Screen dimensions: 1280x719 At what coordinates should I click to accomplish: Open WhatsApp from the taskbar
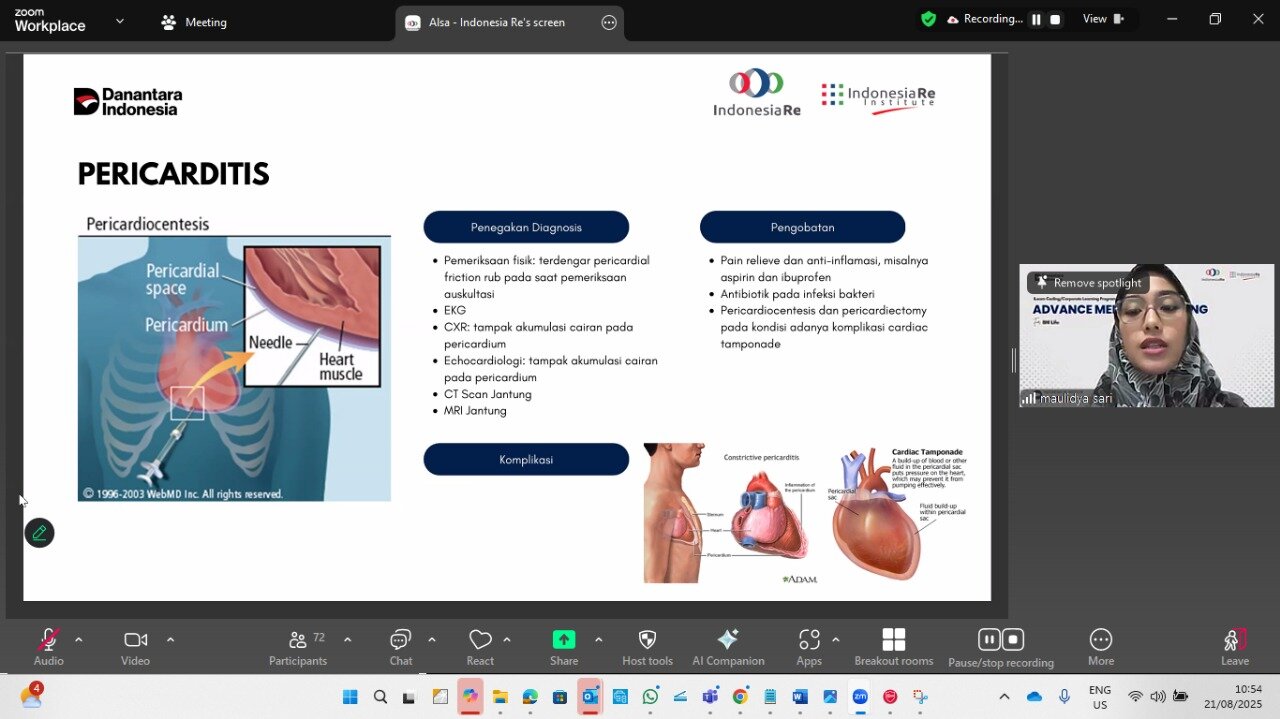click(x=651, y=697)
